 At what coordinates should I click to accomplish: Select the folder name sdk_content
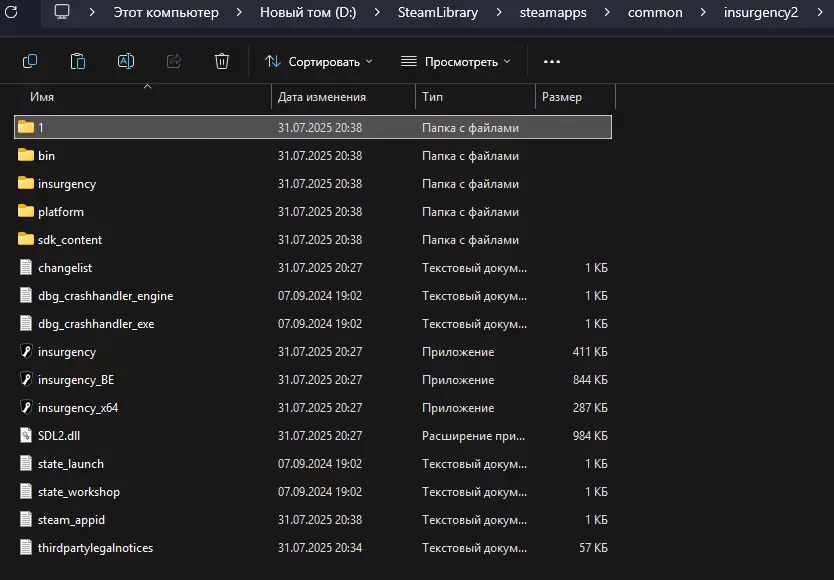(x=70, y=240)
